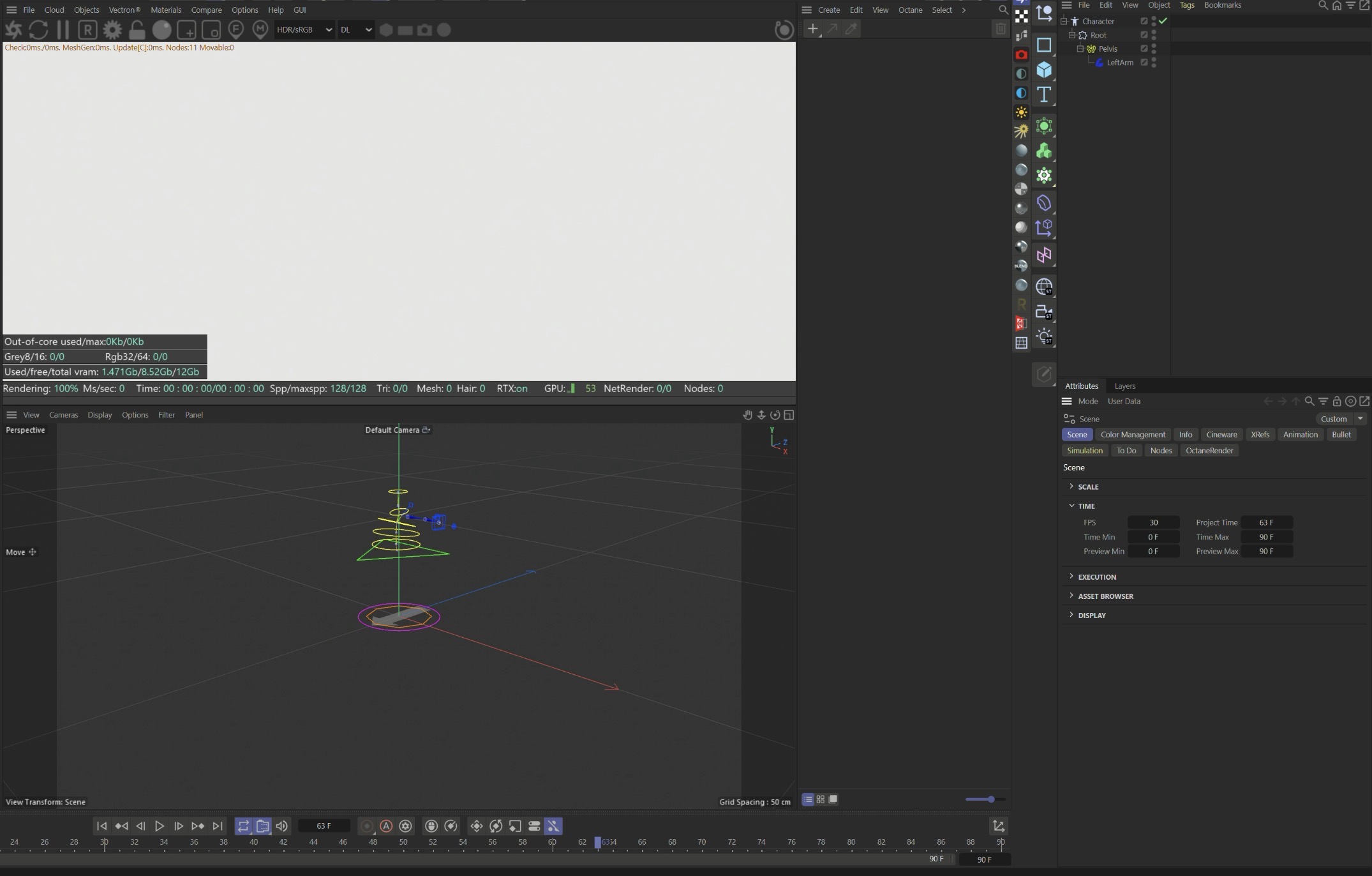This screenshot has width=1372, height=876.
Task: Adjust the thumbnail size slider
Action: tap(990, 799)
